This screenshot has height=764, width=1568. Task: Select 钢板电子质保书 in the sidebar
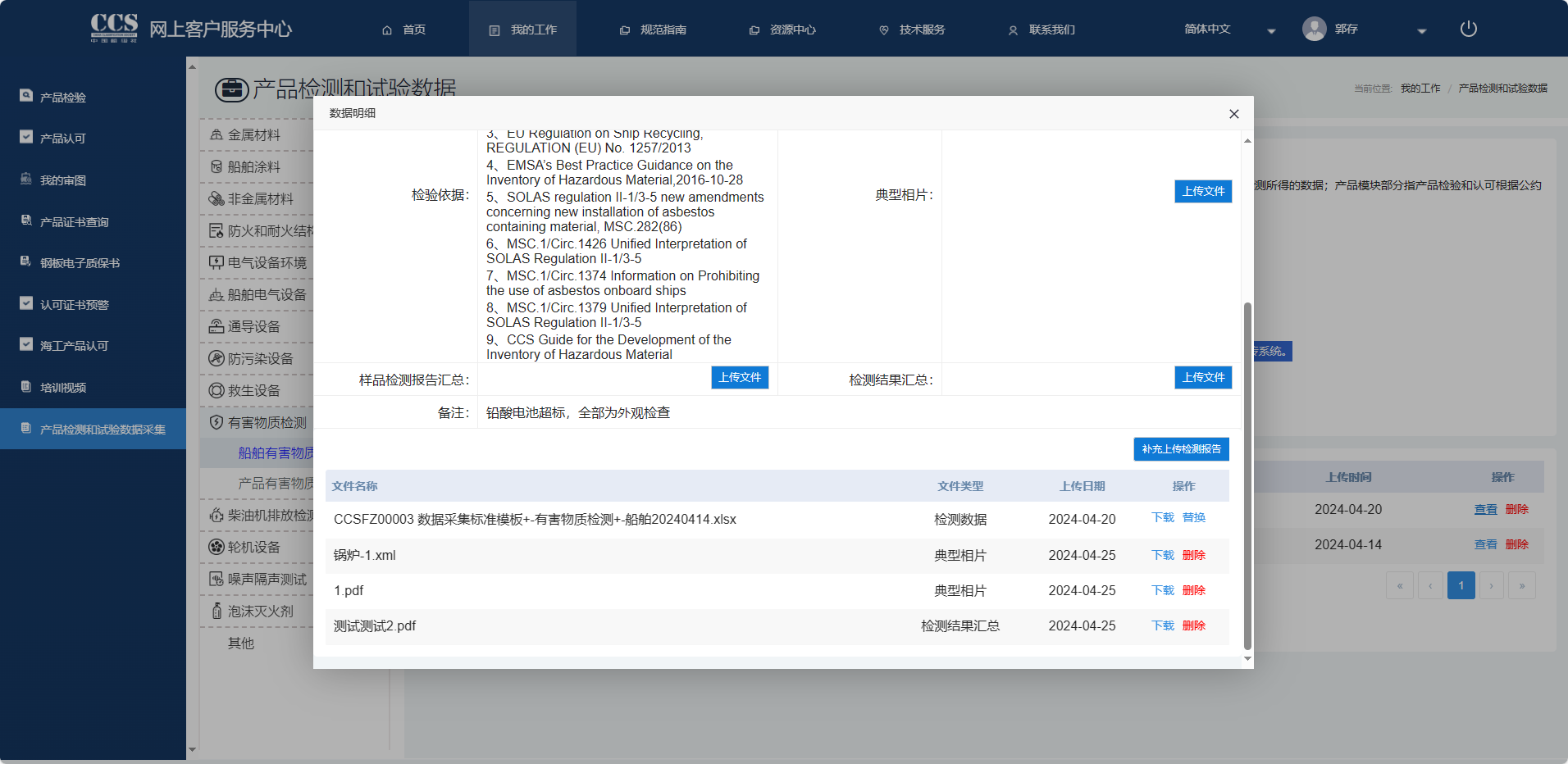point(80,263)
